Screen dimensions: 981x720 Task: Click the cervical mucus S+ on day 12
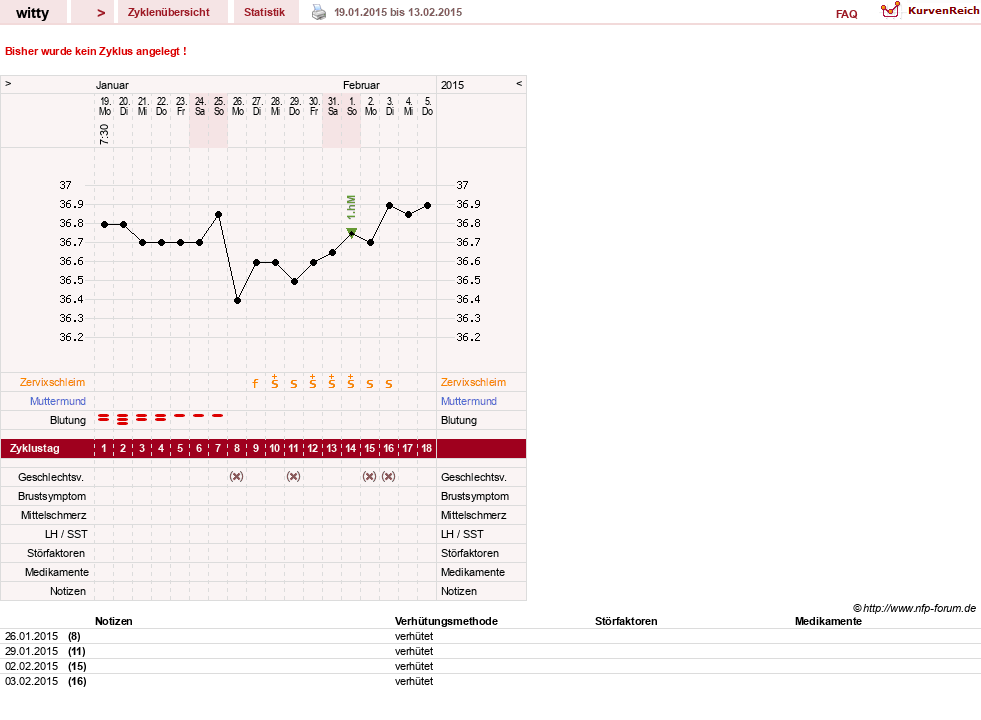[x=313, y=382]
